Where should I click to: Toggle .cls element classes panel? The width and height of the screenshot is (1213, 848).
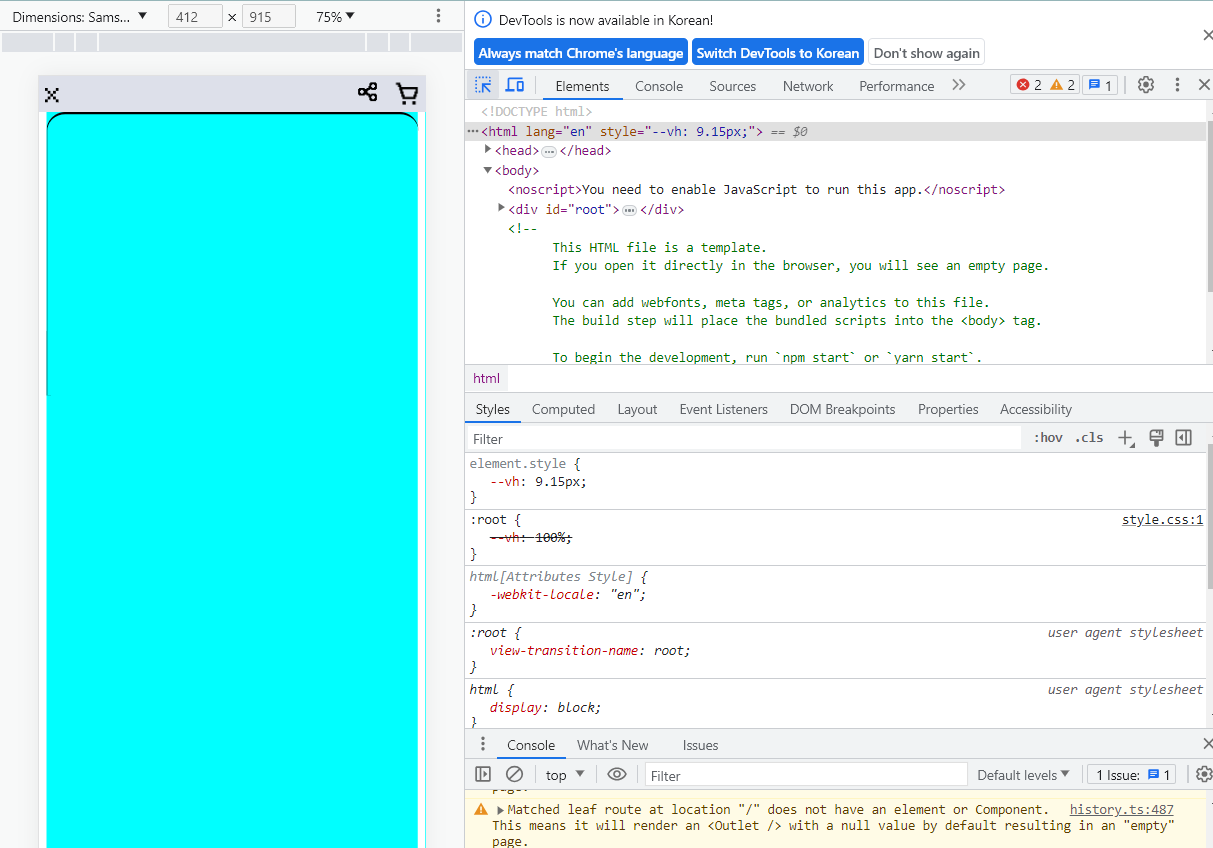click(x=1089, y=438)
